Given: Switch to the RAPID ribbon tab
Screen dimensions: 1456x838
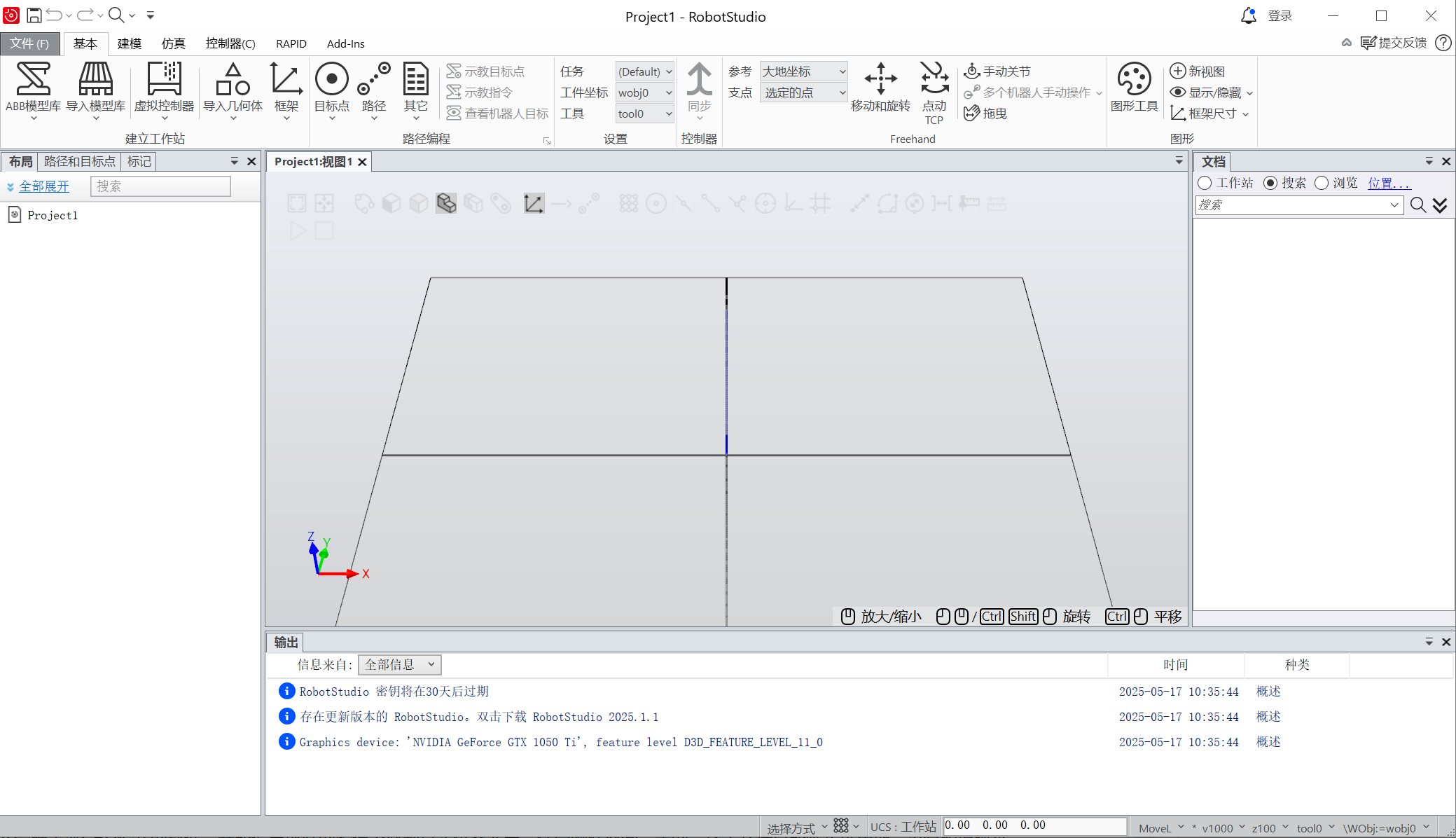Looking at the screenshot, I should pos(291,43).
